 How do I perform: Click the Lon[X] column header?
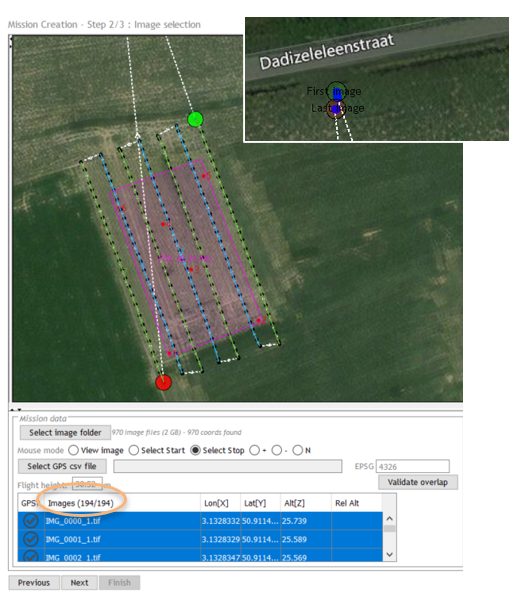click(220, 503)
